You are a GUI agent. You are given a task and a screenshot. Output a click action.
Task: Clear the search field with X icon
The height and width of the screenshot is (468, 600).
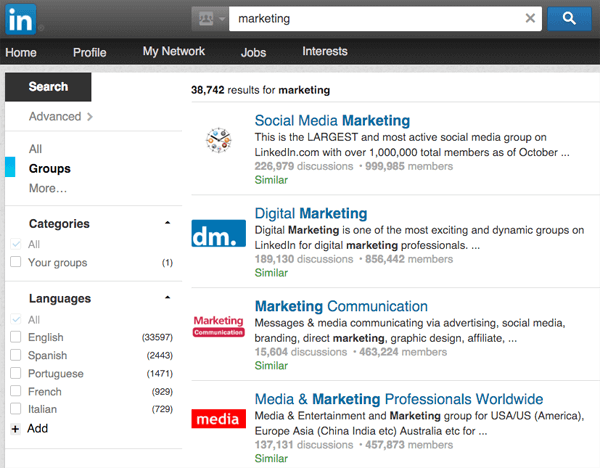pyautogui.click(x=530, y=18)
